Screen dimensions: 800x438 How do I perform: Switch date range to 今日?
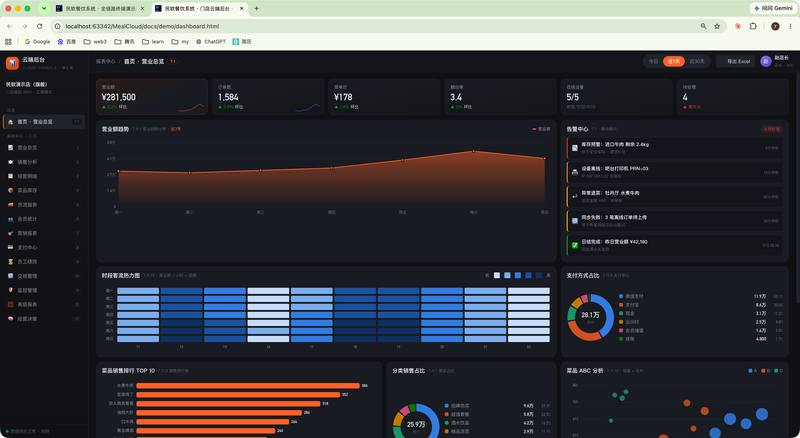pyautogui.click(x=653, y=61)
